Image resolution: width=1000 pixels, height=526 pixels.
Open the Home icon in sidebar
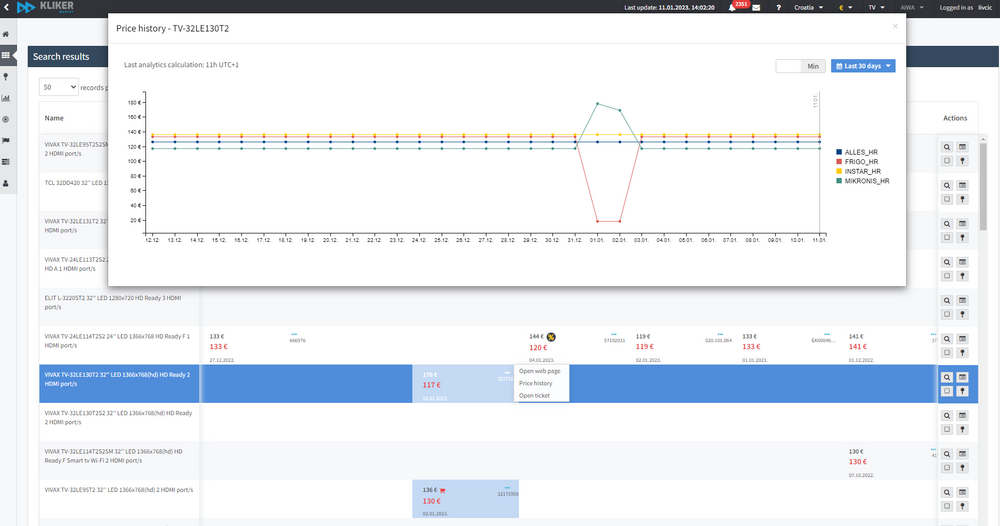[6, 34]
